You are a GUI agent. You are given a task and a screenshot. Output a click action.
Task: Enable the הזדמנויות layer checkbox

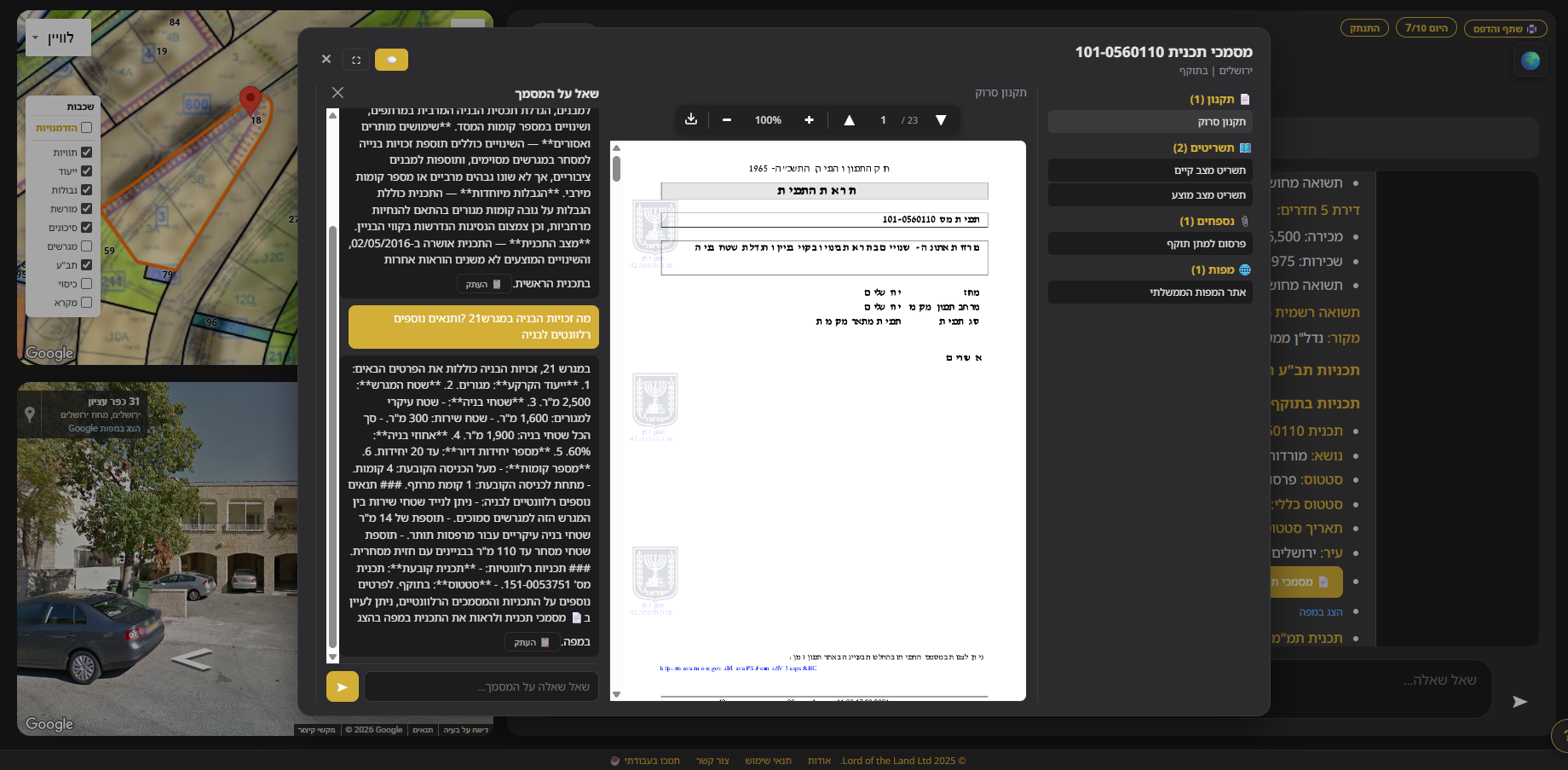coord(86,126)
